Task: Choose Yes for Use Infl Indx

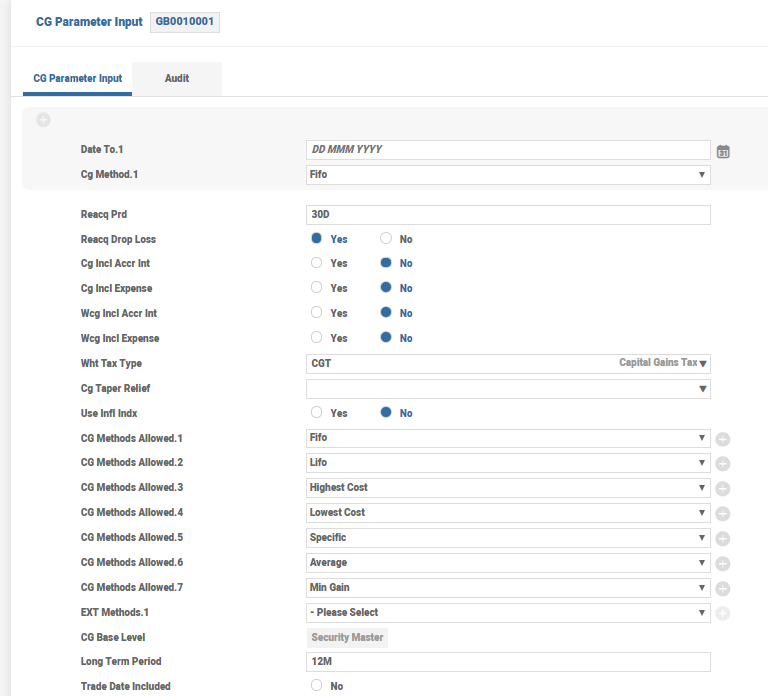Action: click(x=317, y=413)
